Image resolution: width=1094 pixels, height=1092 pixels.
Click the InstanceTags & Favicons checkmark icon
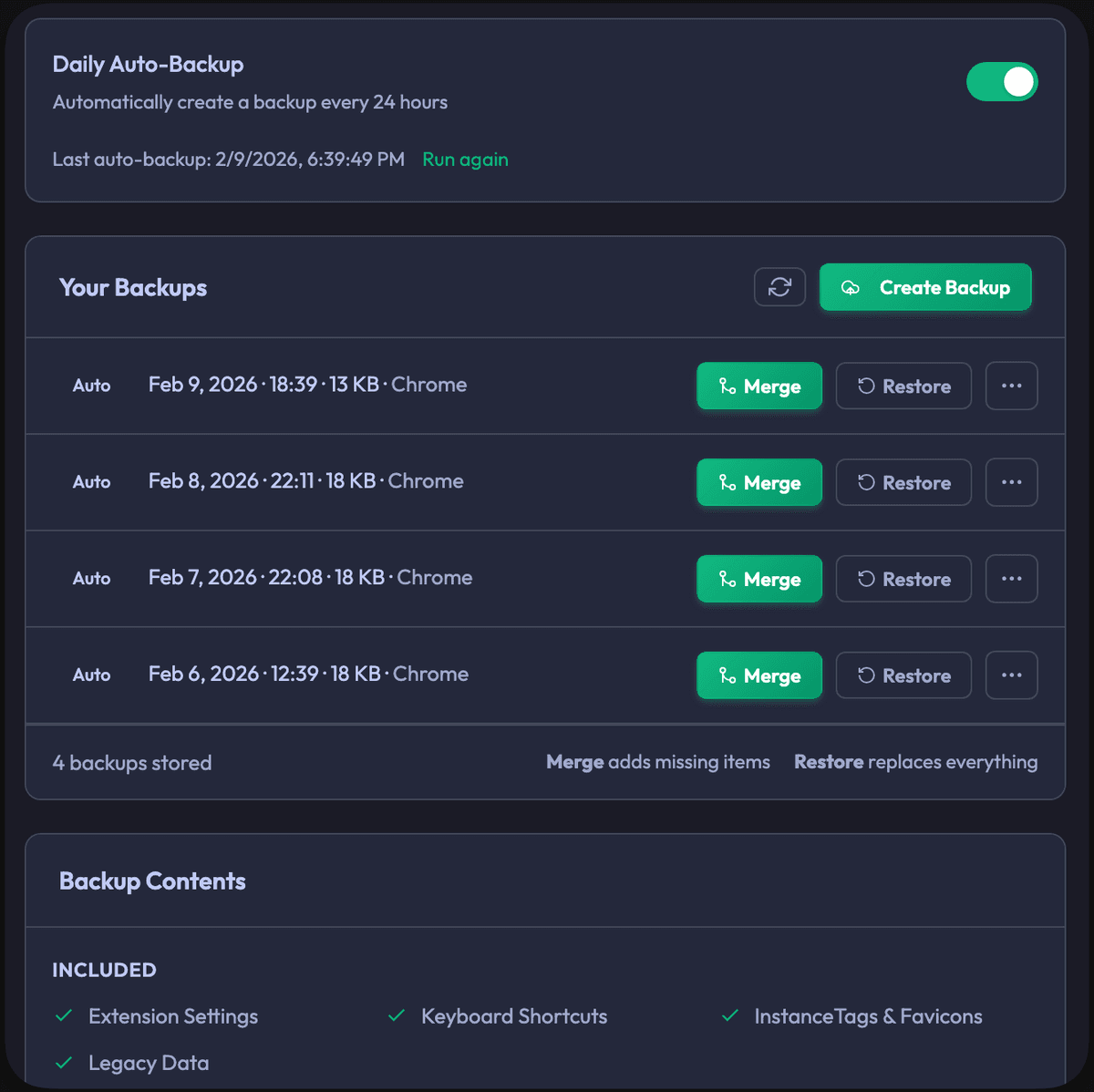730,1015
